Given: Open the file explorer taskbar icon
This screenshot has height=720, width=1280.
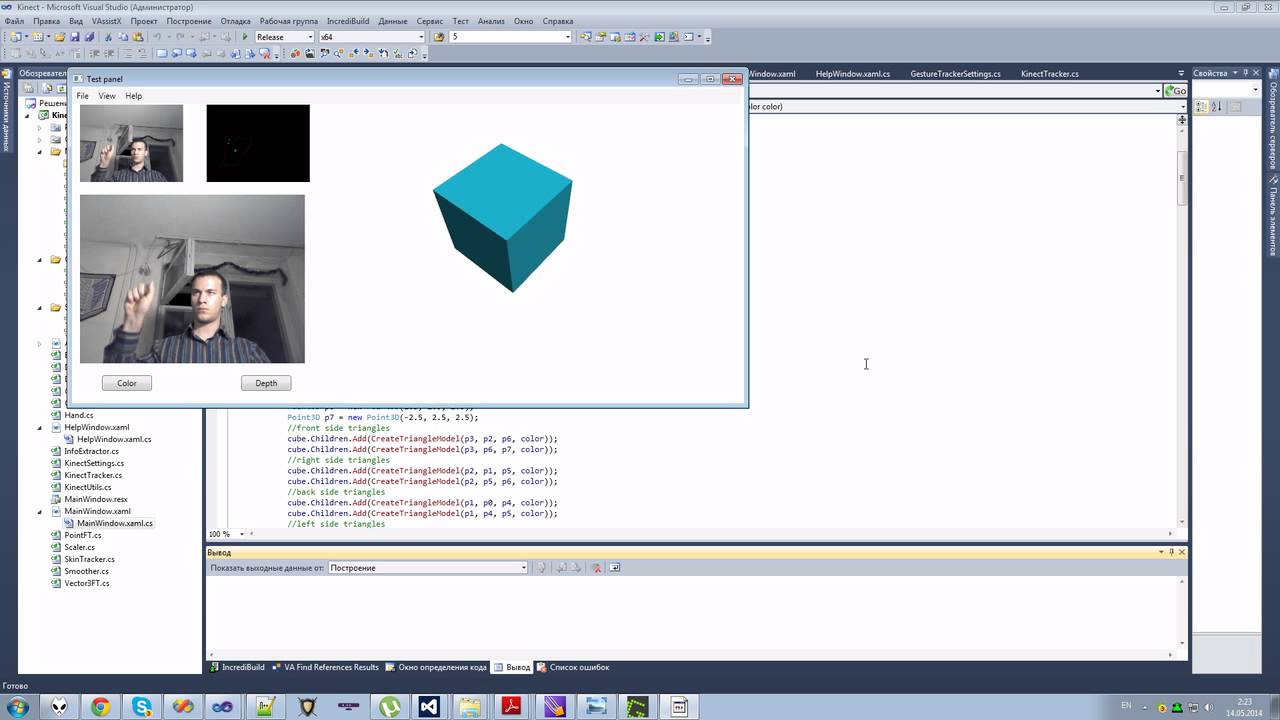Looking at the screenshot, I should pyautogui.click(x=470, y=707).
